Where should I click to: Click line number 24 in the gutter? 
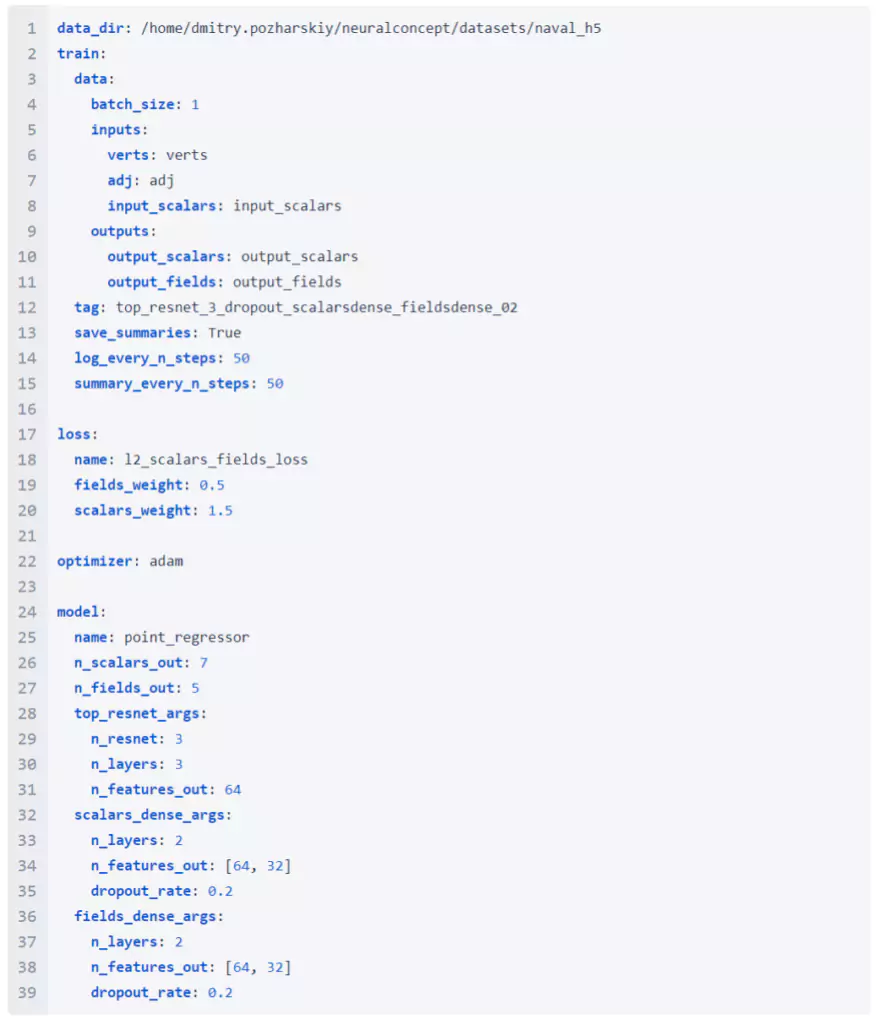coord(27,612)
